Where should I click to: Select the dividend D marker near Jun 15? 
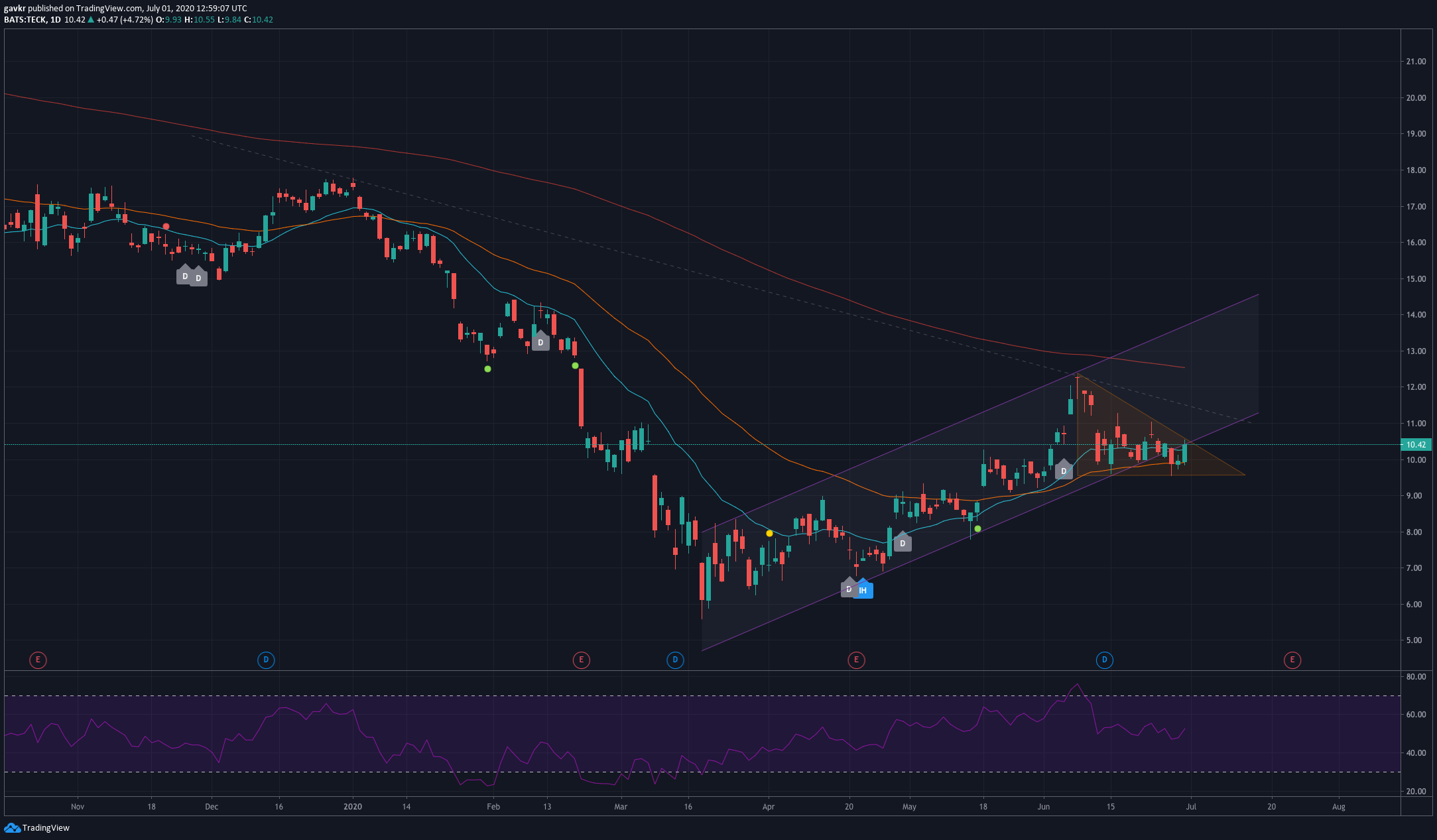(1105, 660)
